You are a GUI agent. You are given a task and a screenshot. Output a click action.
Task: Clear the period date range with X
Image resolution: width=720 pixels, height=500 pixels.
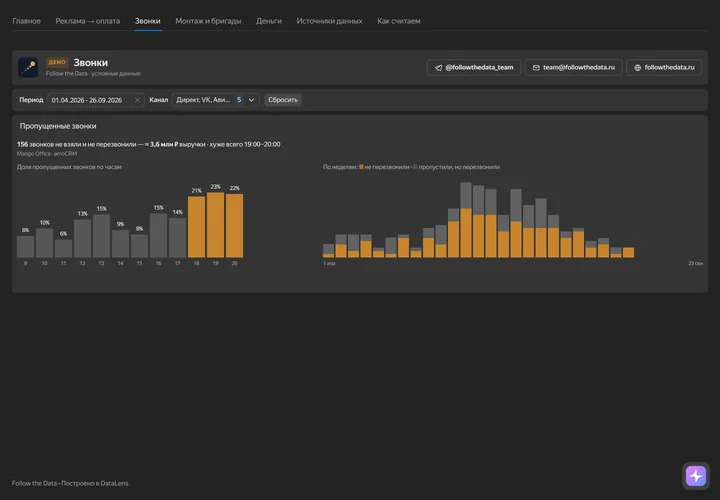pos(137,100)
